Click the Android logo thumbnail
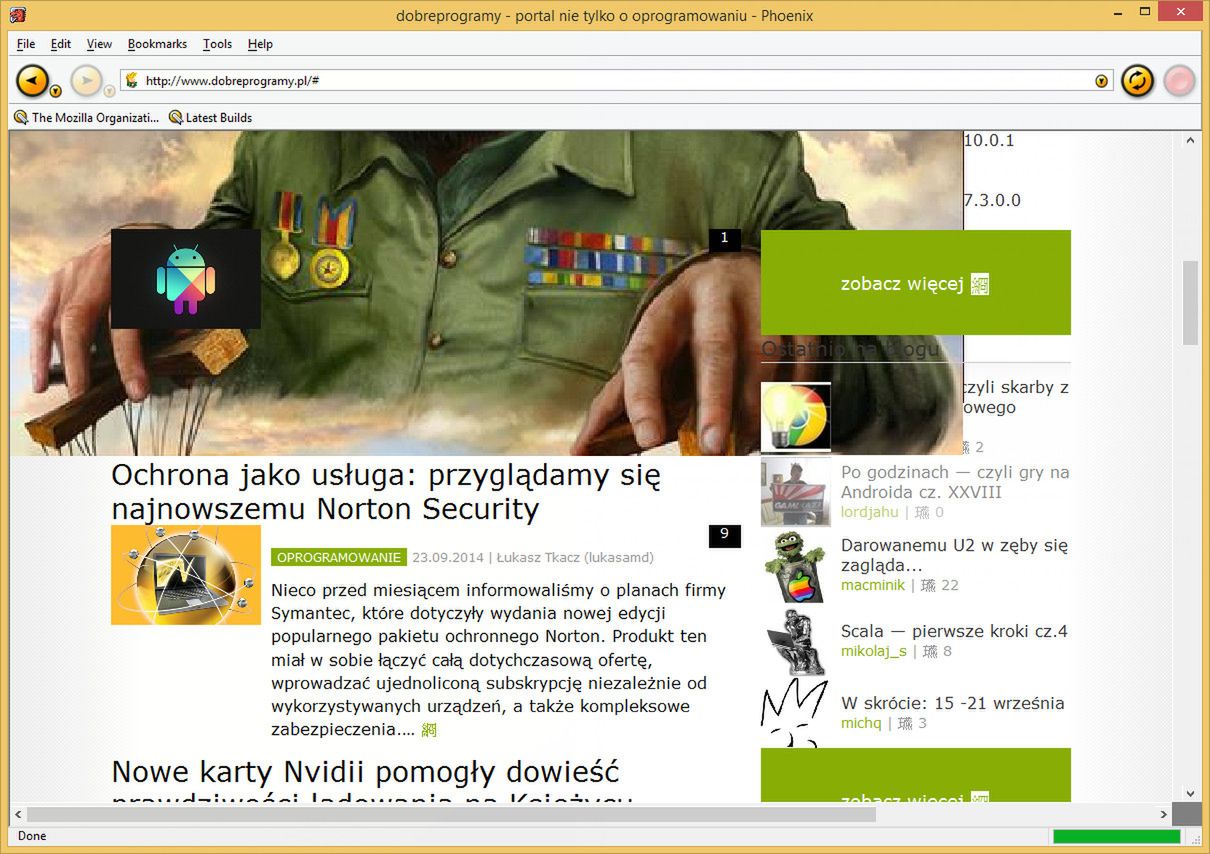The width and height of the screenshot is (1210, 854). point(186,279)
